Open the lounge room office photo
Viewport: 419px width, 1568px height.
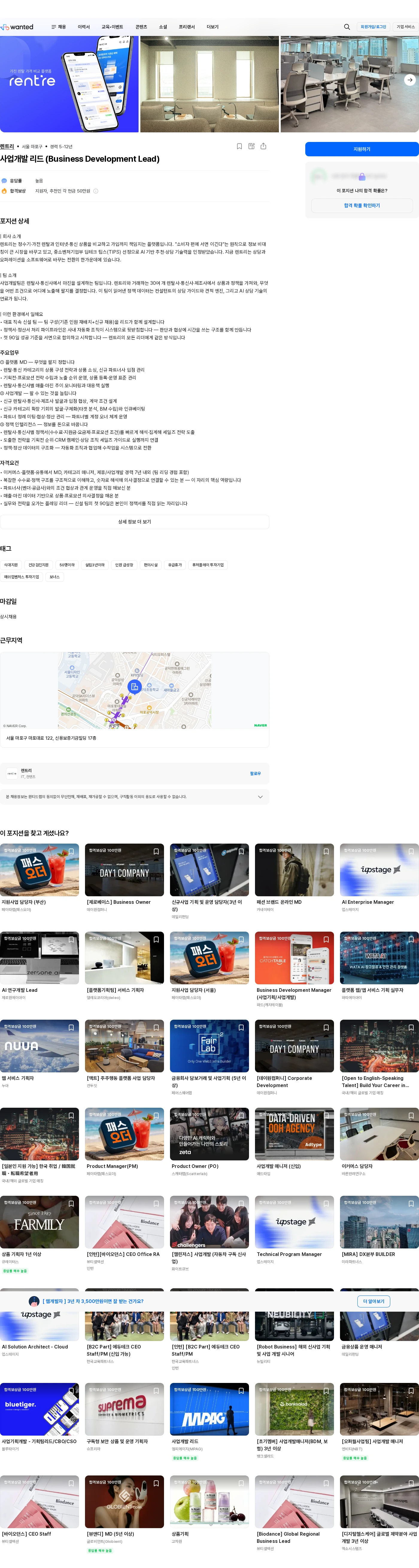(x=210, y=84)
